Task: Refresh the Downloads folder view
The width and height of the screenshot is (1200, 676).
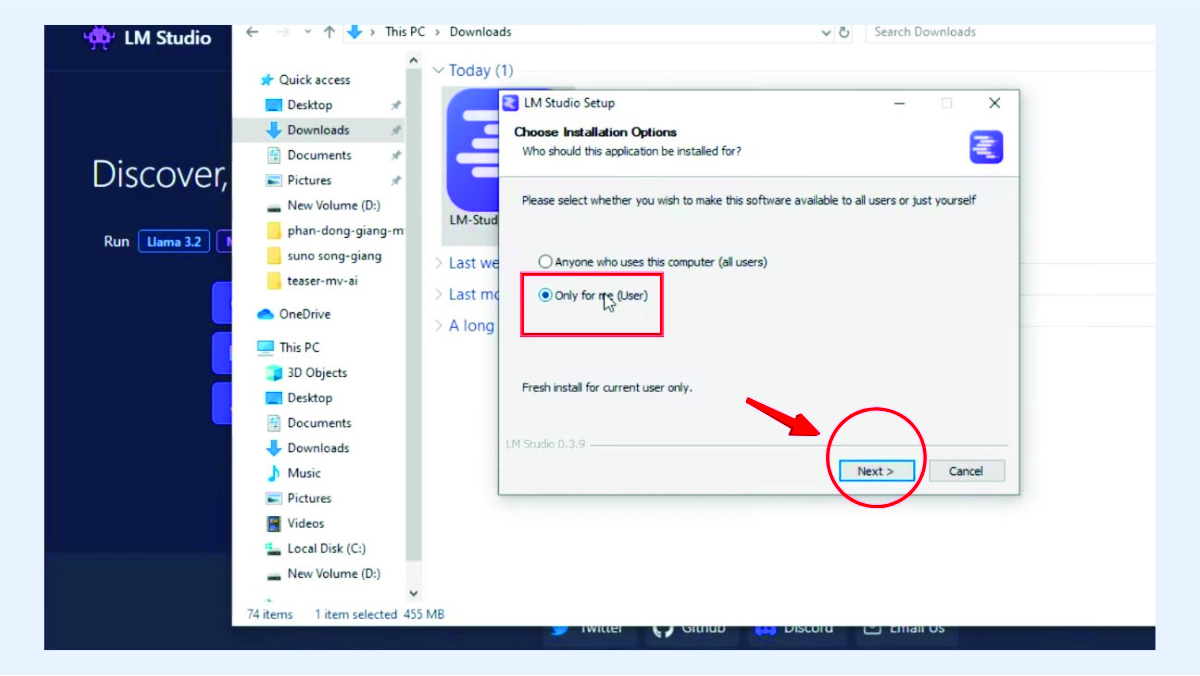Action: point(845,32)
